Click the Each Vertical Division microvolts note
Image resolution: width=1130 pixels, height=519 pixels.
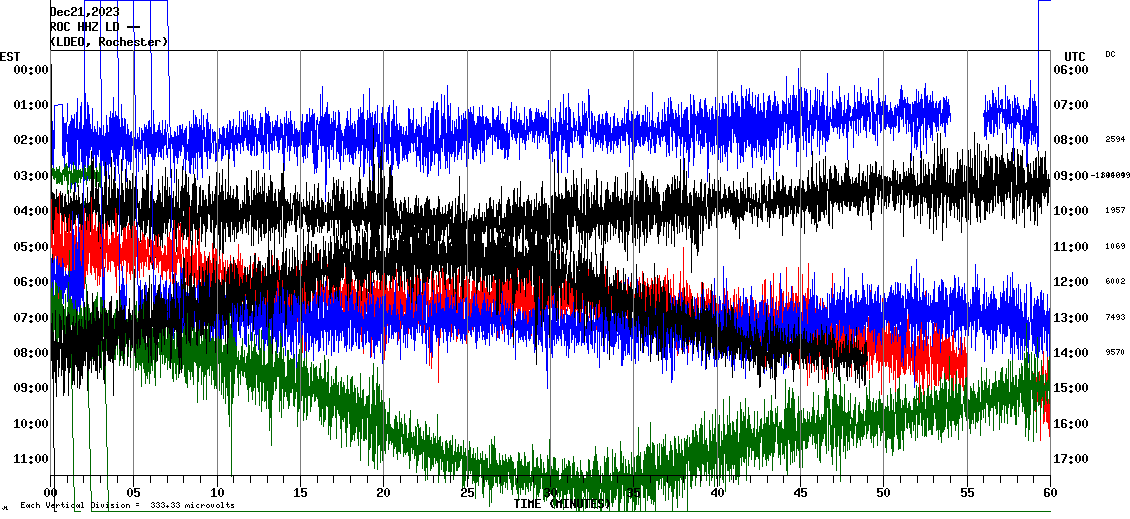128,505
